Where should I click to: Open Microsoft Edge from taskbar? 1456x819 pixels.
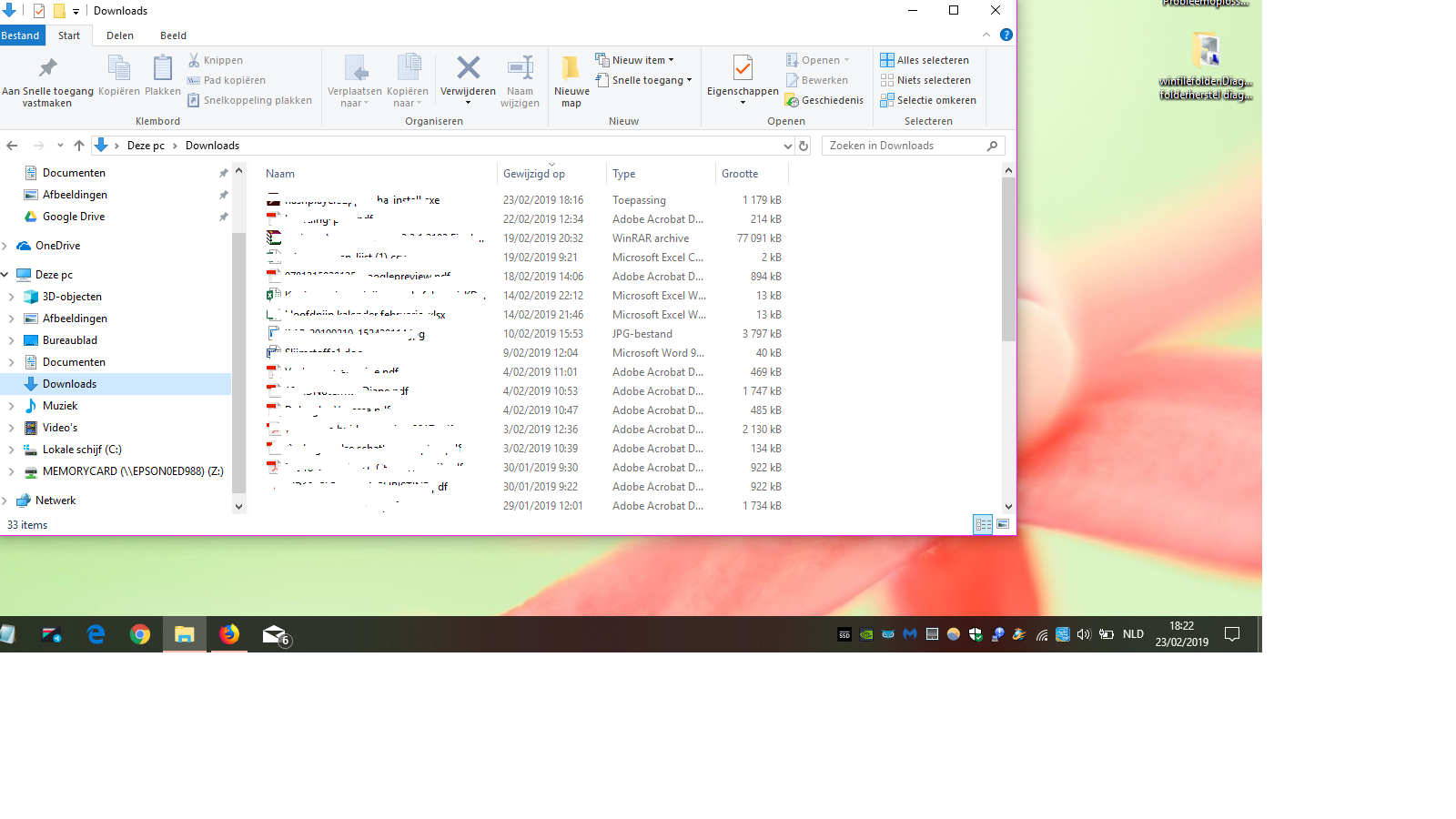(96, 634)
